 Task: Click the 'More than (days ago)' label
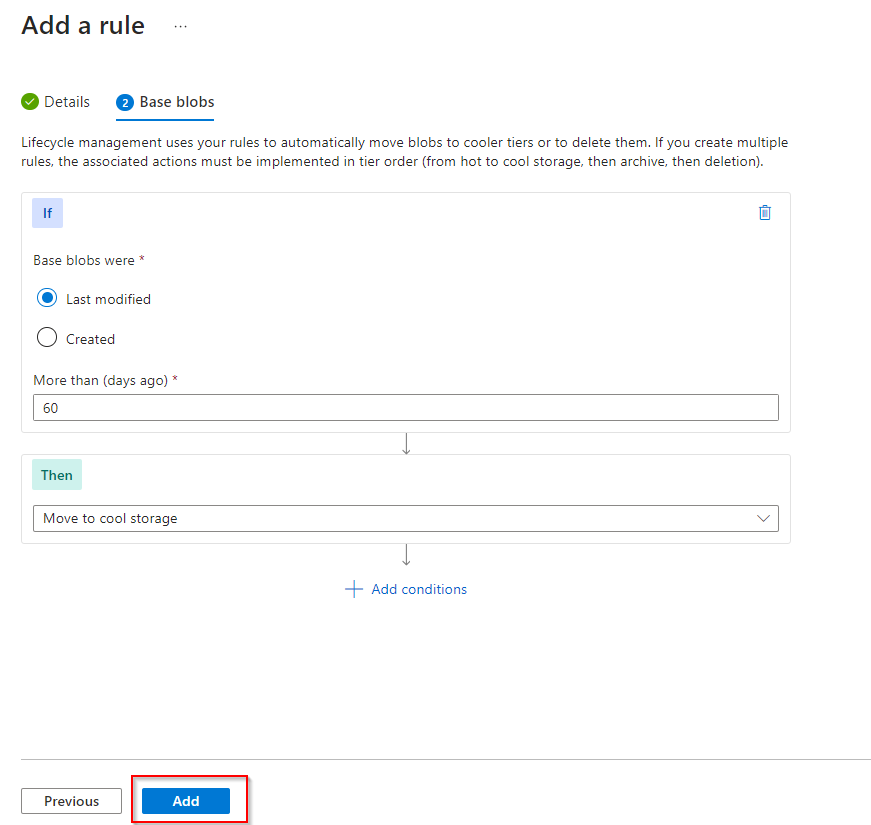click(101, 381)
